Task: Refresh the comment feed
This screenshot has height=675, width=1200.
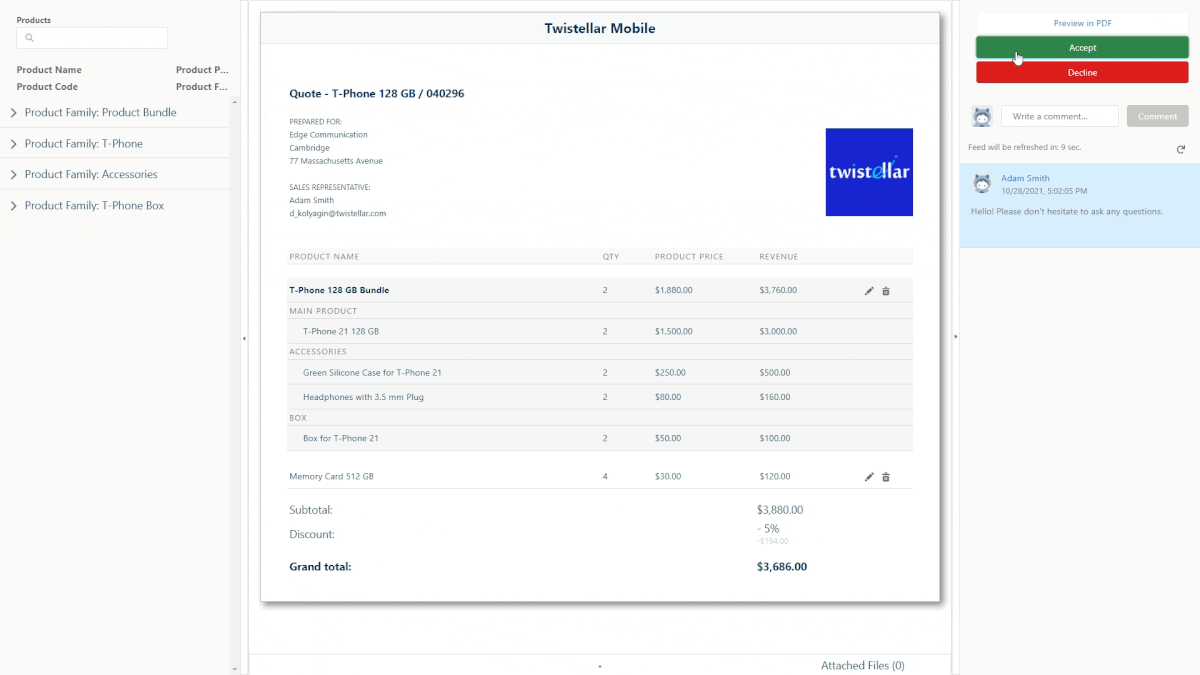Action: click(x=1180, y=149)
